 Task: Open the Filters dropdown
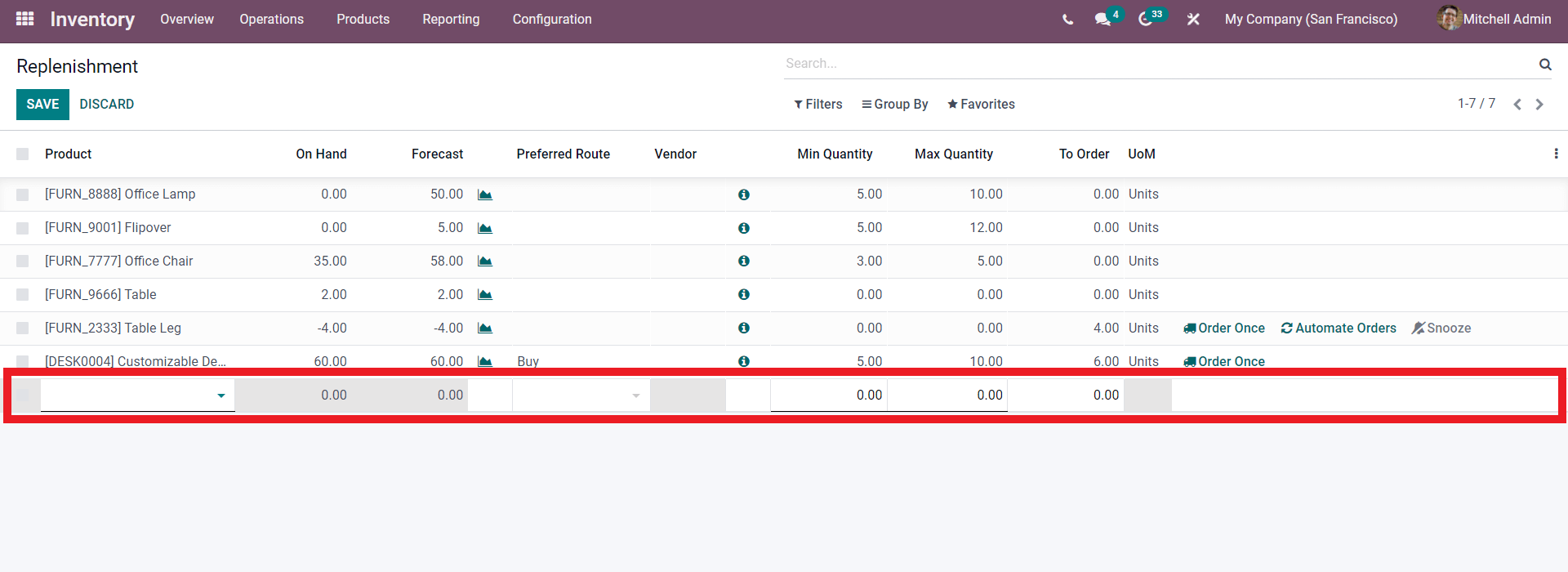coord(817,104)
